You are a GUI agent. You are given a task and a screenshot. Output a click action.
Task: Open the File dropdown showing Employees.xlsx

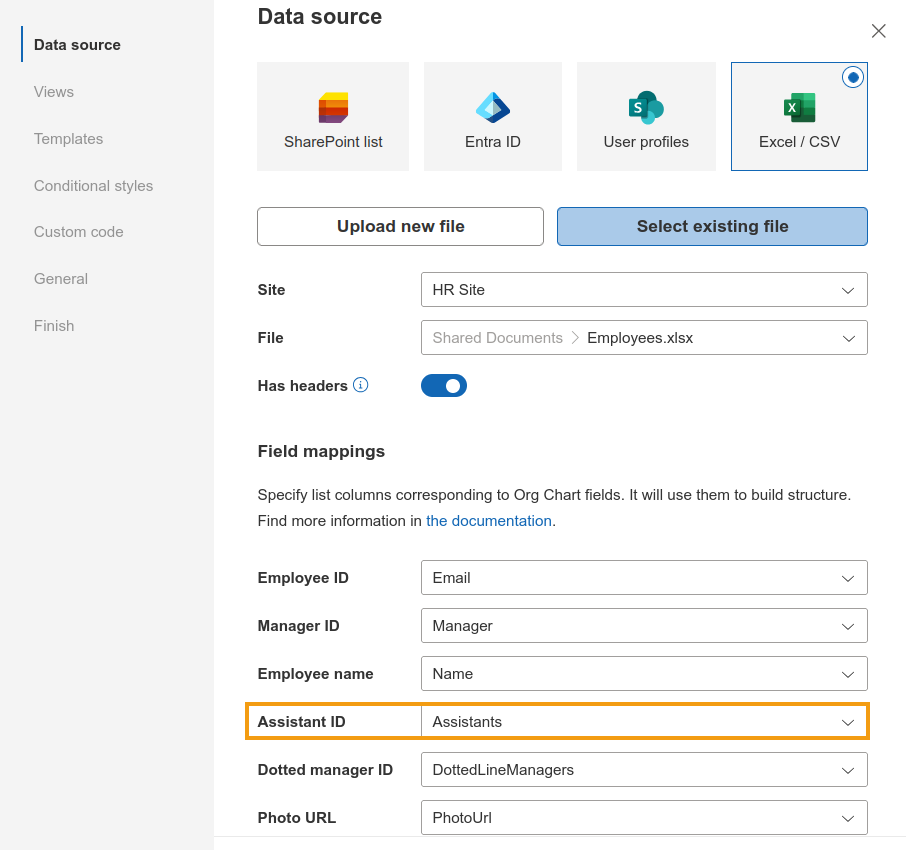[644, 337]
